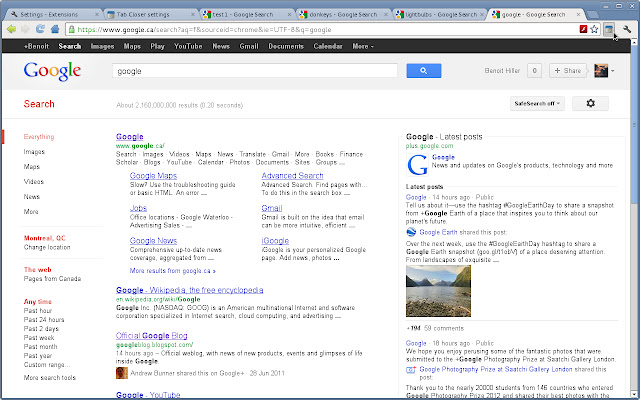Open the Advanced Search sitelink
The height and width of the screenshot is (400, 640).
[x=292, y=176]
